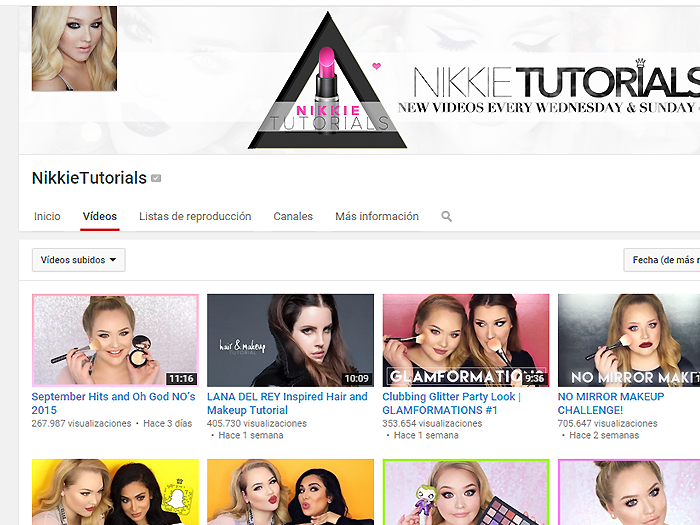This screenshot has height=525, width=700.
Task: Open LANA DEL REY Inspired Hair title link
Action: [x=287, y=403]
